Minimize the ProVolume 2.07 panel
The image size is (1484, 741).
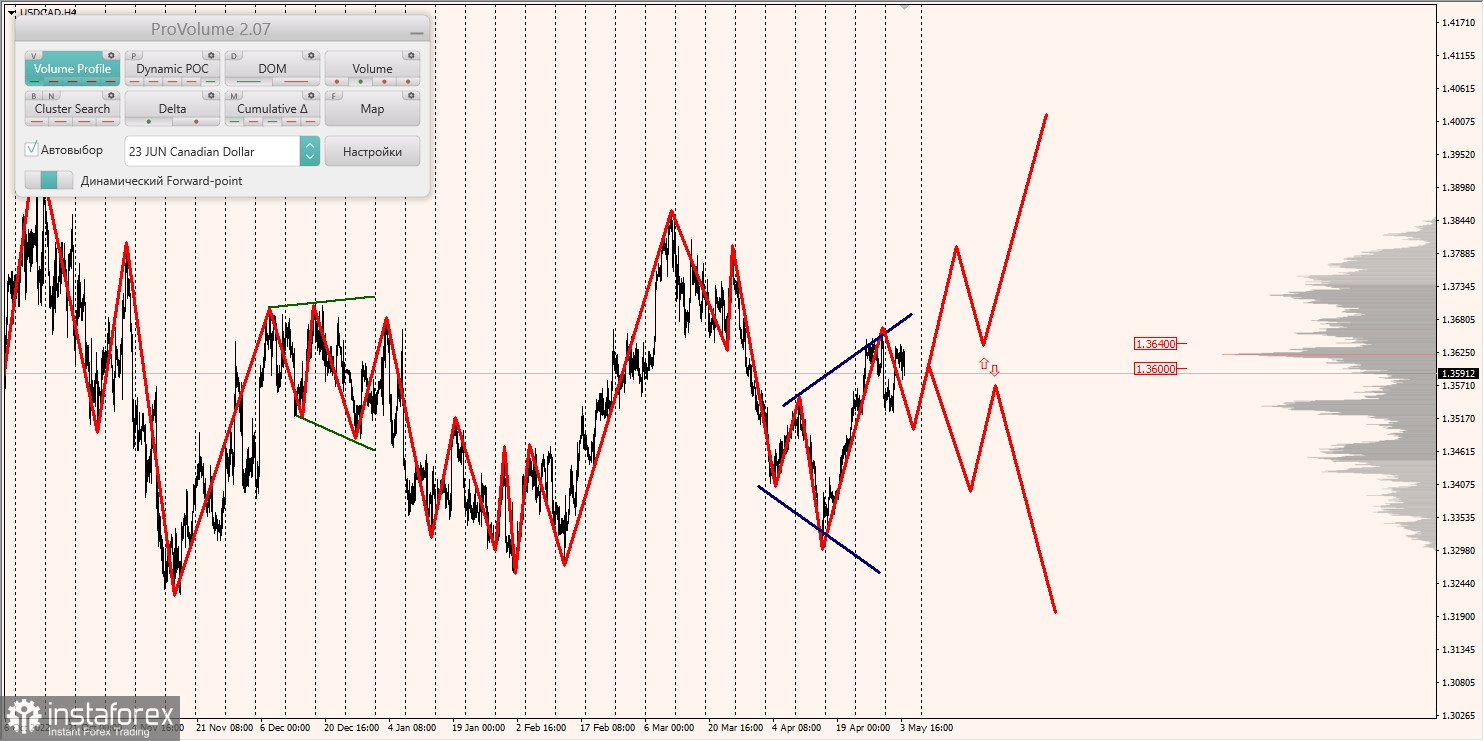416,32
